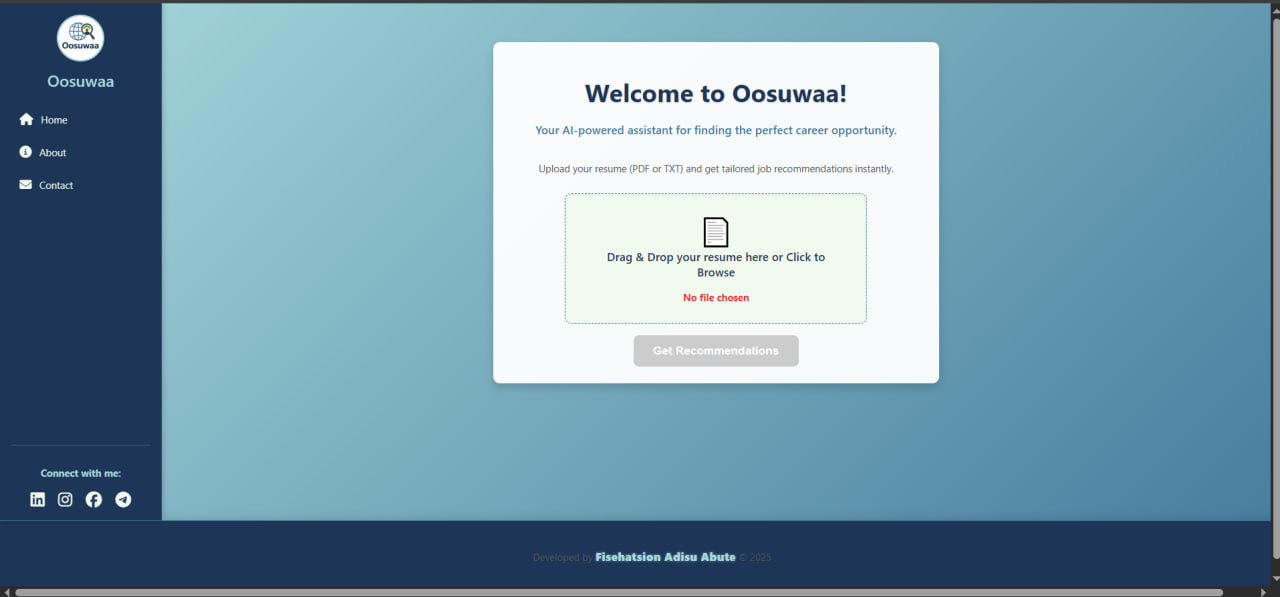Image resolution: width=1280 pixels, height=597 pixels.
Task: Open the LinkedIn profile icon
Action: [x=37, y=499]
